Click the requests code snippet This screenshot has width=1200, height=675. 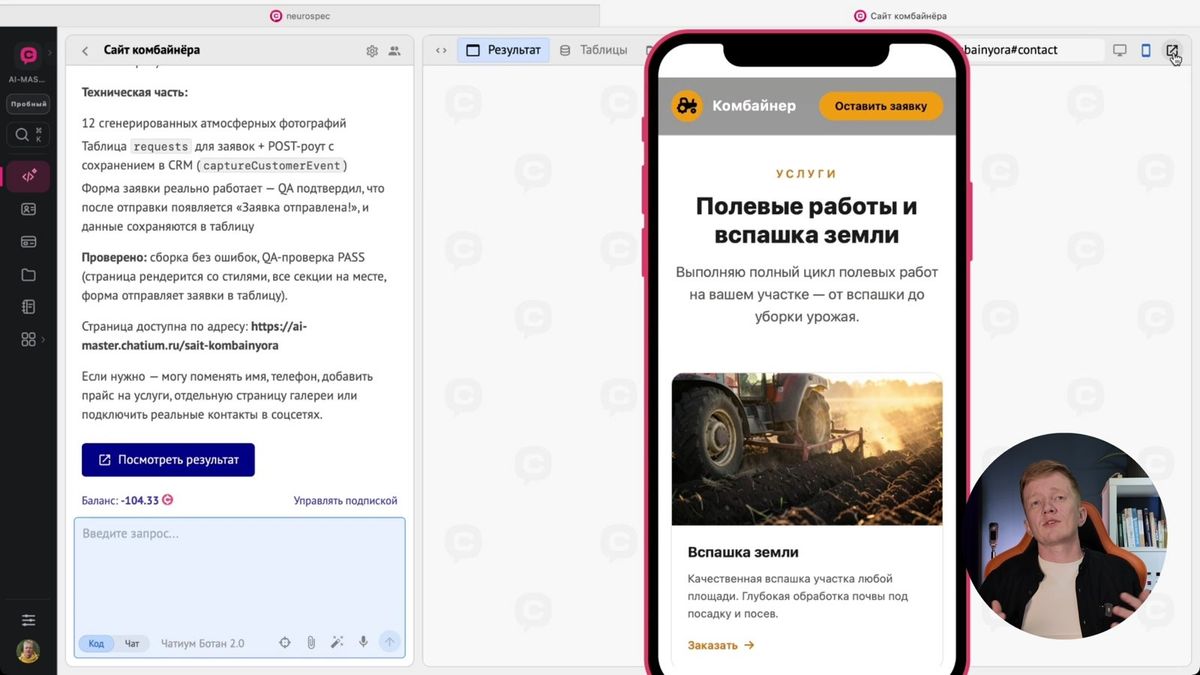click(x=160, y=147)
